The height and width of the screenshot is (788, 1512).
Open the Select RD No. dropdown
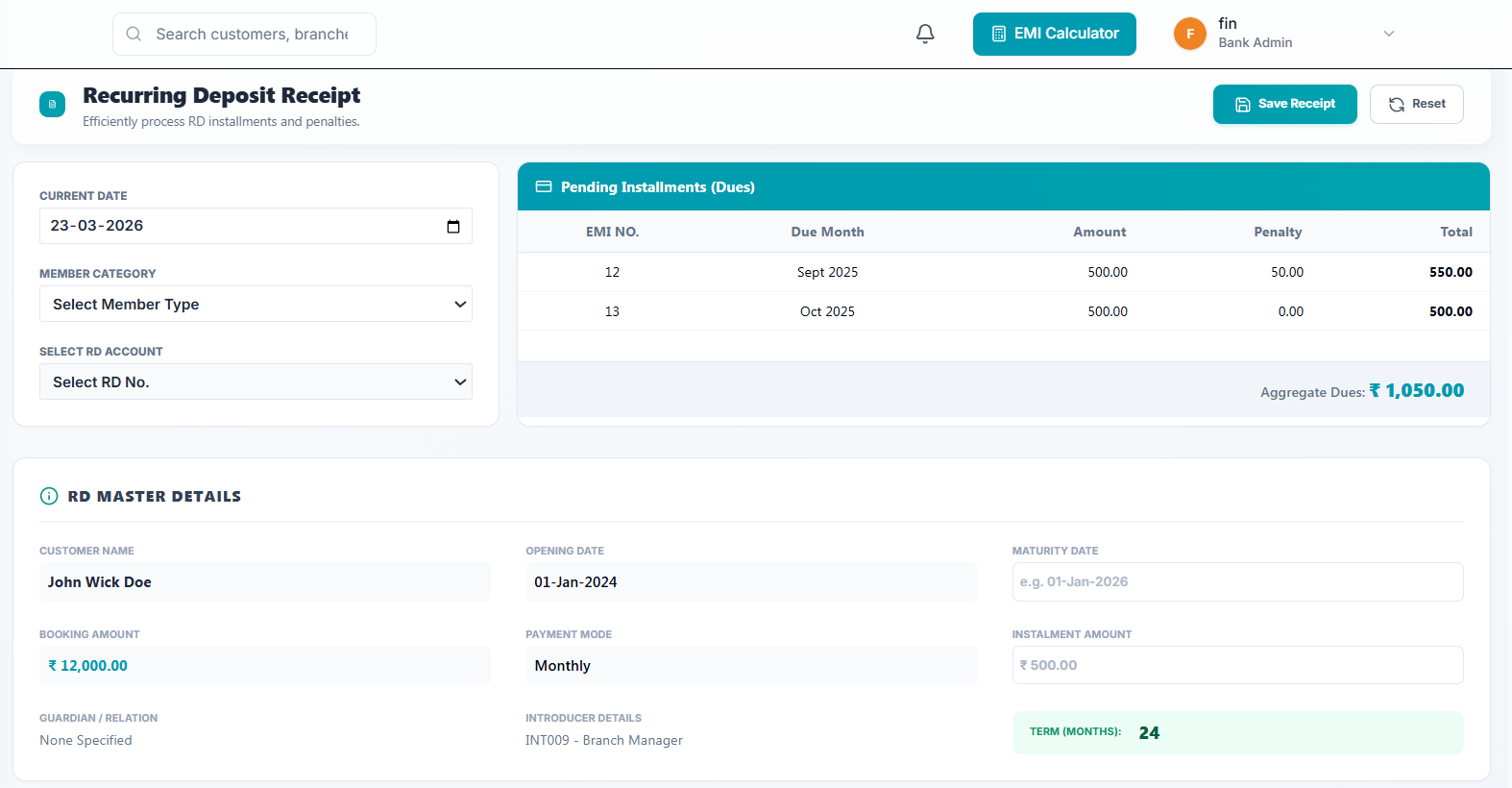pos(256,382)
